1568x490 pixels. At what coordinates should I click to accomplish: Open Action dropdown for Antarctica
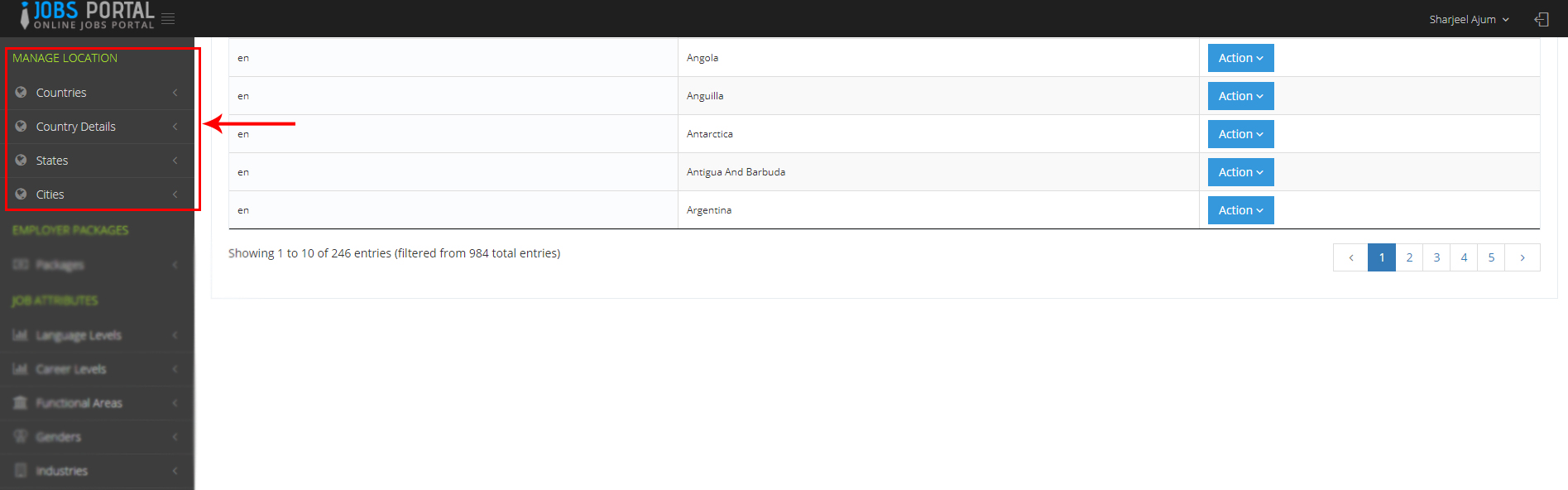tap(1240, 134)
